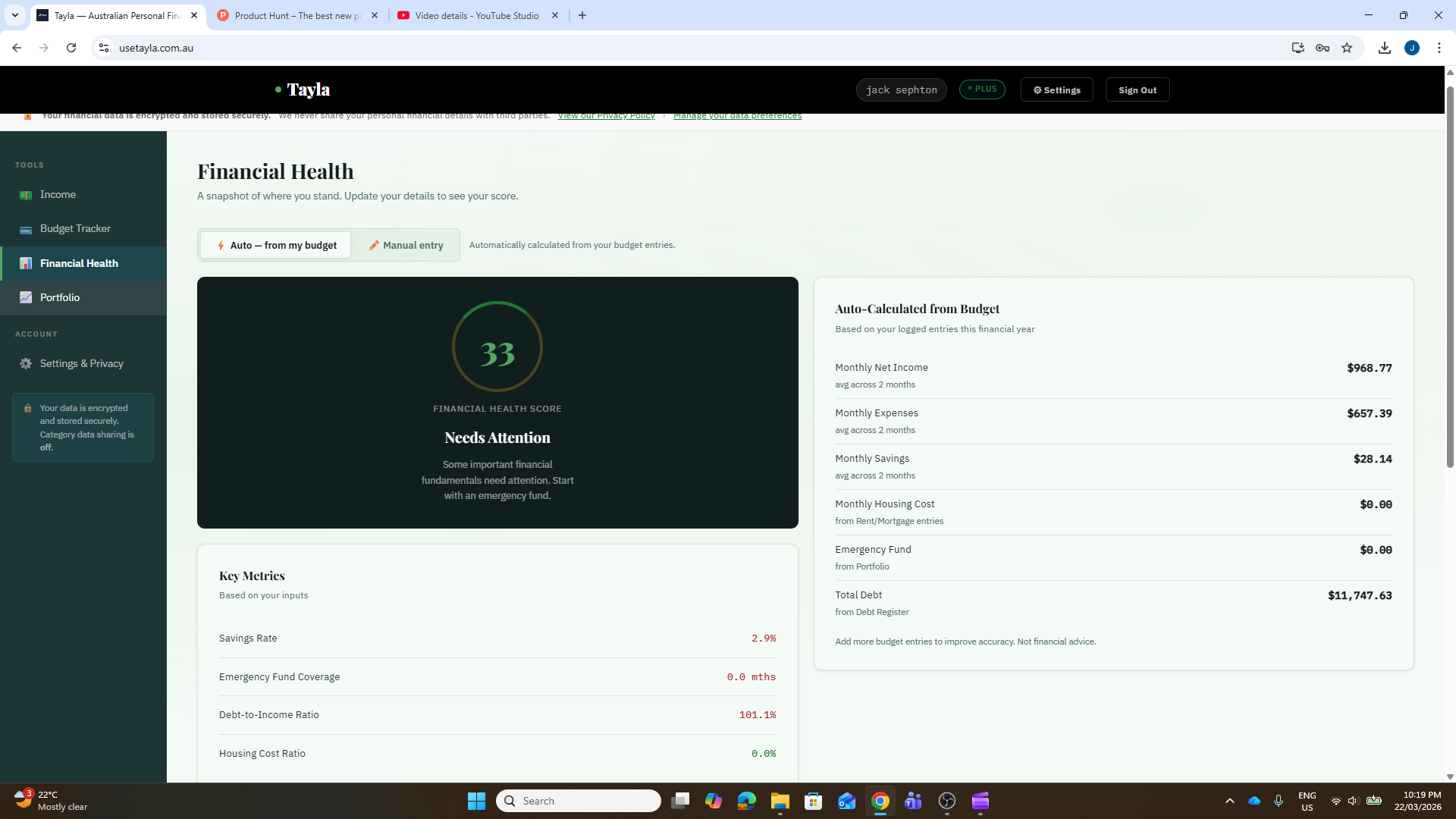
Task: Open the Downloads icon in the browser toolbar
Action: [x=1385, y=47]
